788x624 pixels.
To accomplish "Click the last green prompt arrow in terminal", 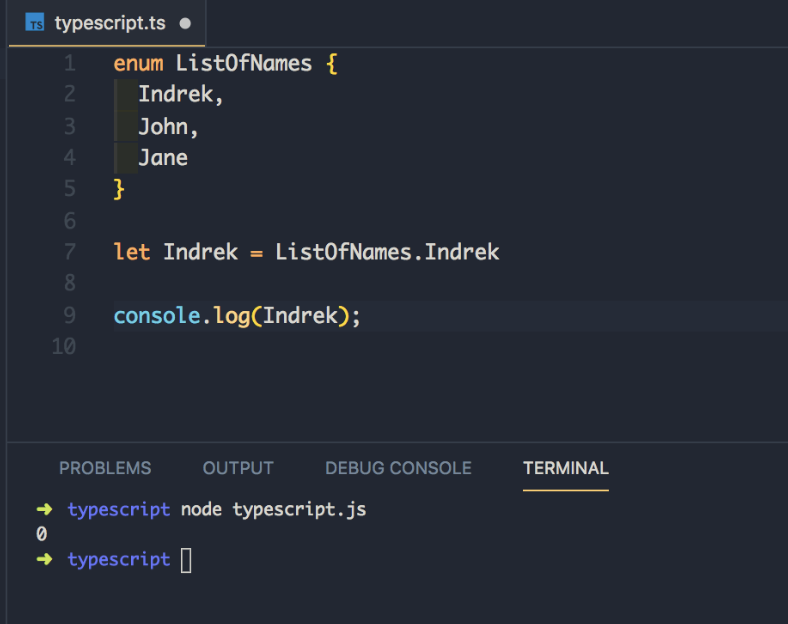I will 44,559.
